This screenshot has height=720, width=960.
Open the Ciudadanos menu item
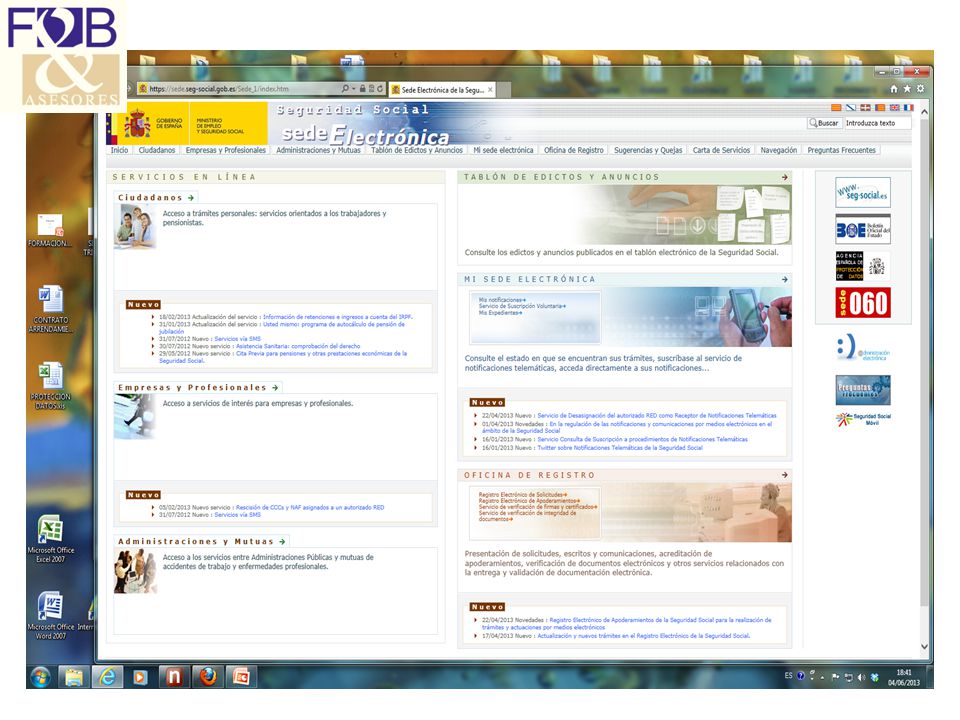point(157,150)
